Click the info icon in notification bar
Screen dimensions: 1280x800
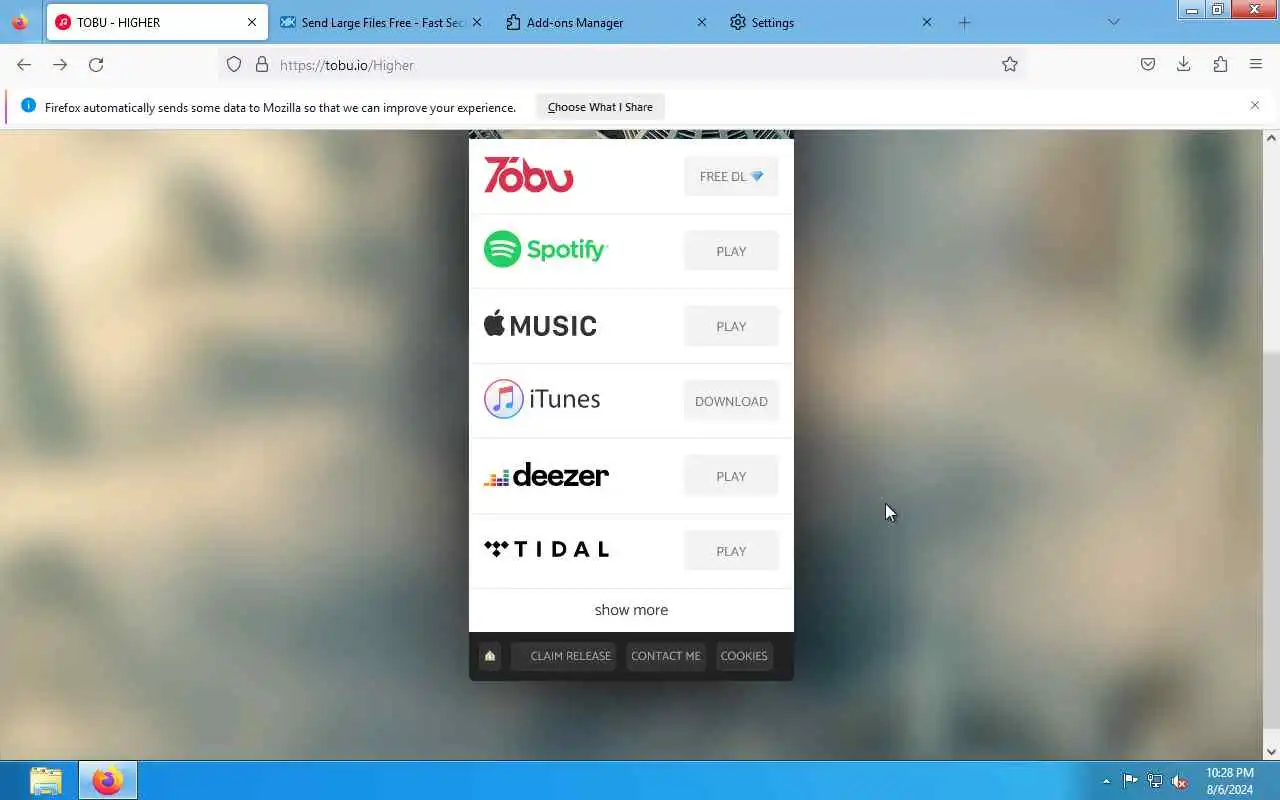pyautogui.click(x=28, y=106)
